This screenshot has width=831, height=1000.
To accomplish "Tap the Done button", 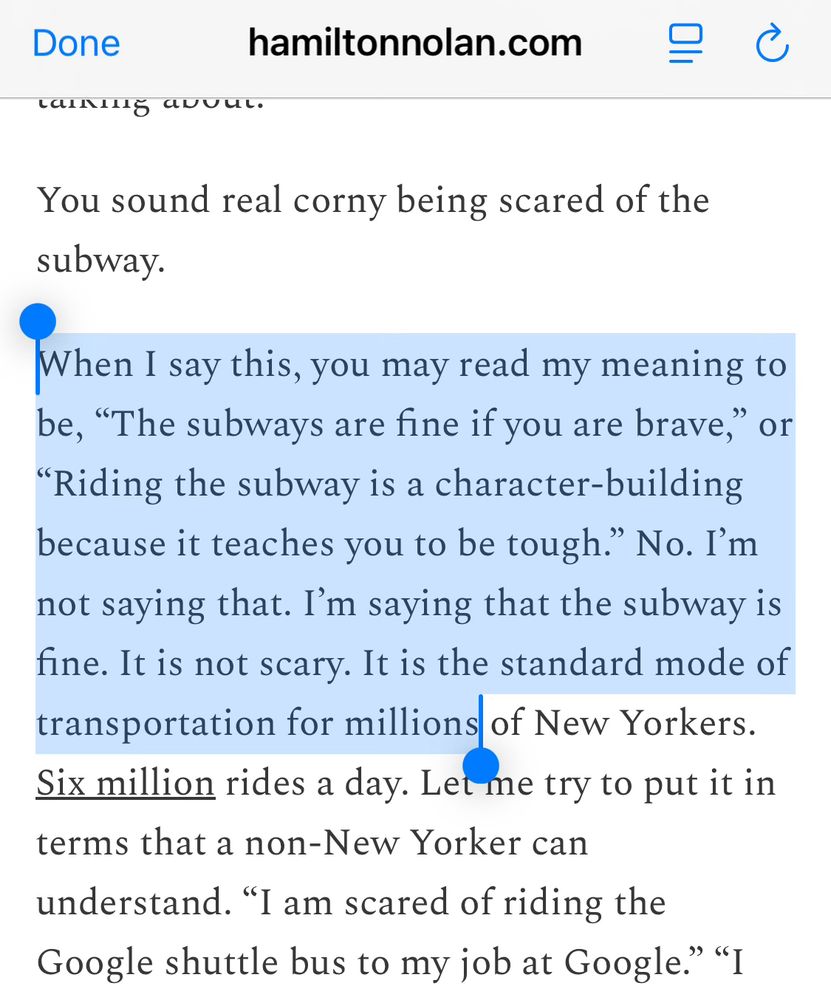I will click(x=76, y=44).
